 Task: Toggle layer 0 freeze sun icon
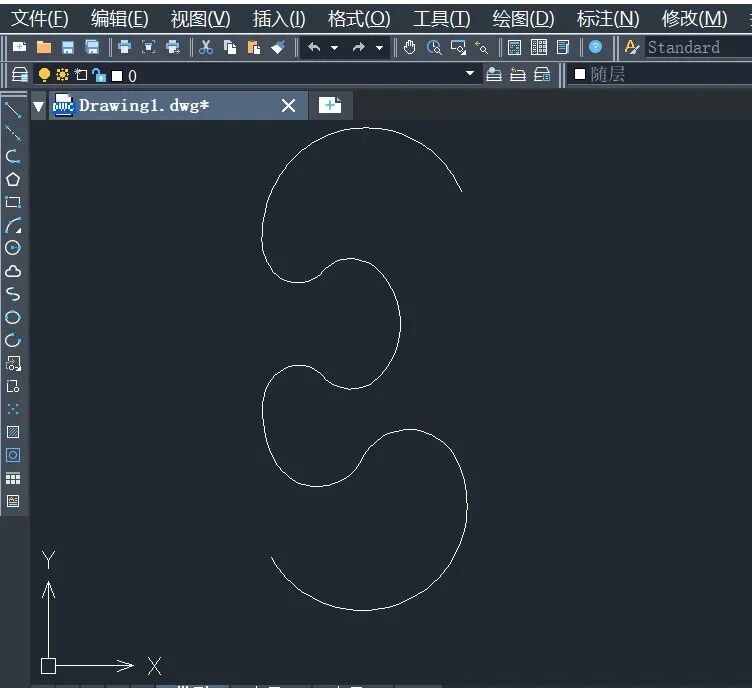(62, 74)
